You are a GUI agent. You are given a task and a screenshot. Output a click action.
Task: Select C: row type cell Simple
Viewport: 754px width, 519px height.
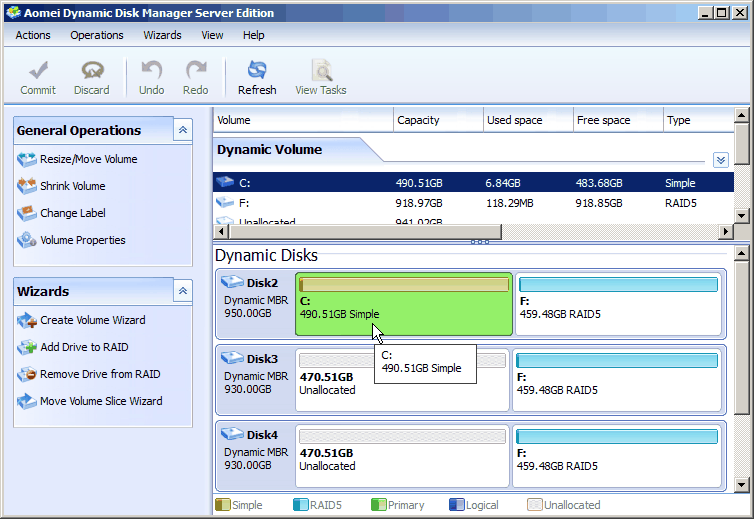[680, 183]
